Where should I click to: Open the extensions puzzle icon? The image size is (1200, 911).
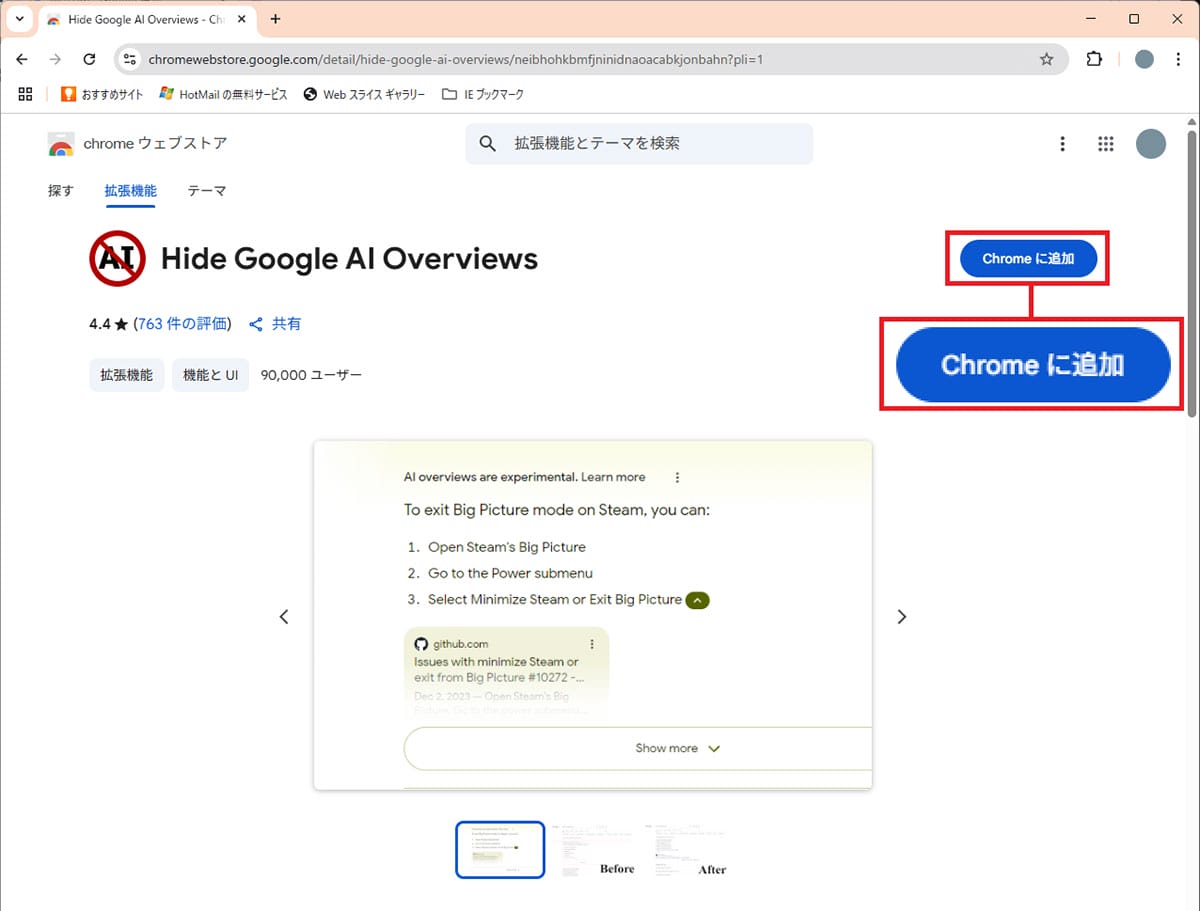point(1094,59)
